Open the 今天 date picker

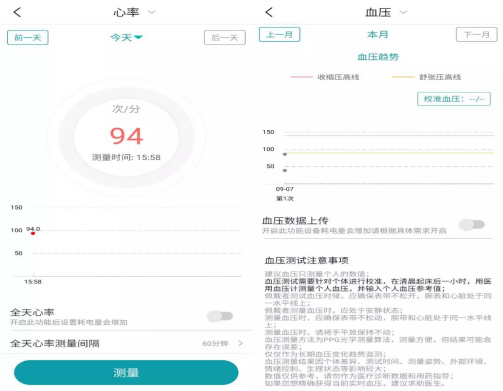[x=126, y=37]
